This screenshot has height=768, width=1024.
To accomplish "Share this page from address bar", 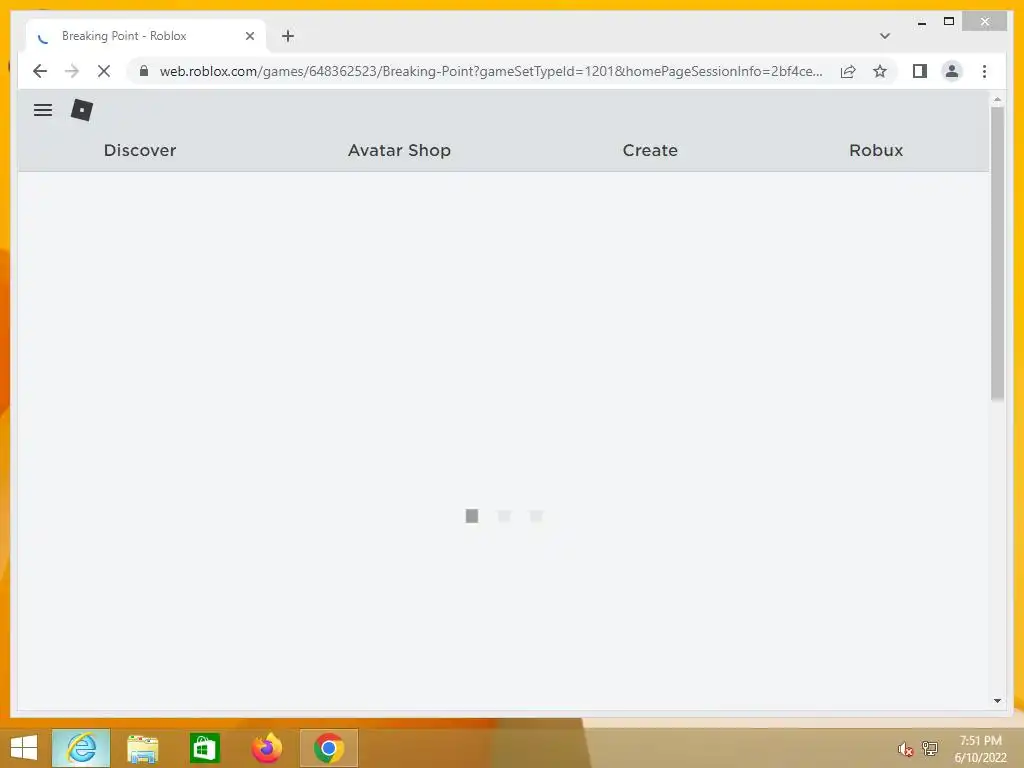I will point(848,71).
